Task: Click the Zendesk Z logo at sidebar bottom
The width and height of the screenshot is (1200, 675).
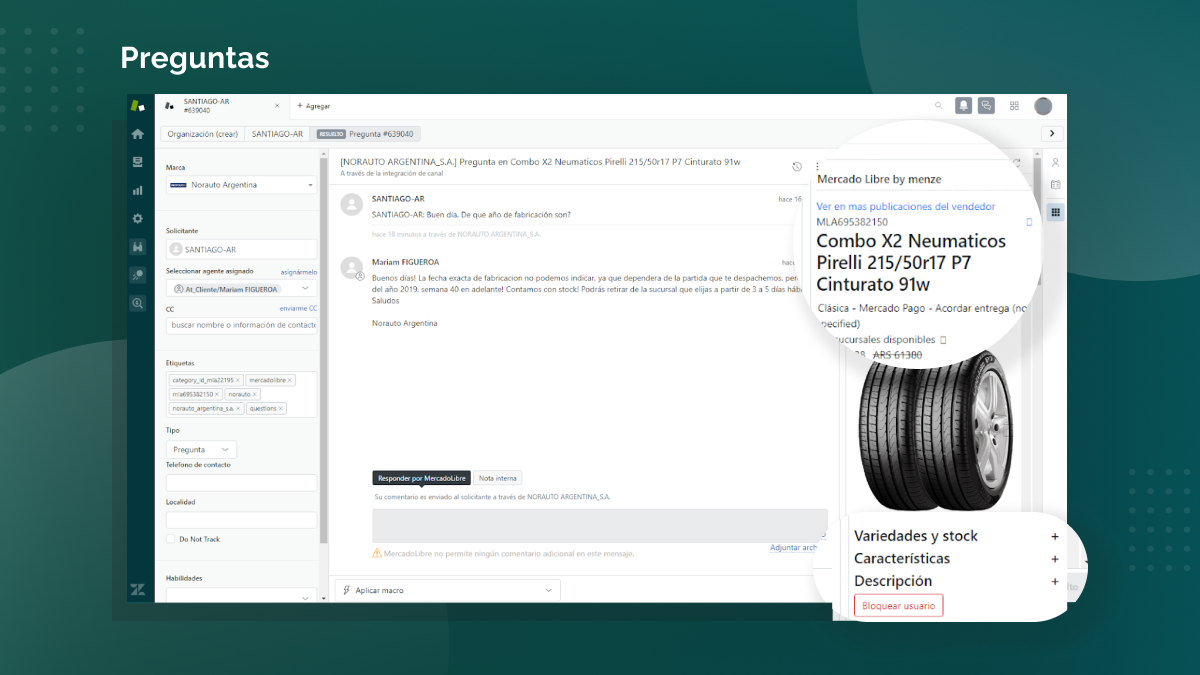Action: click(x=138, y=589)
